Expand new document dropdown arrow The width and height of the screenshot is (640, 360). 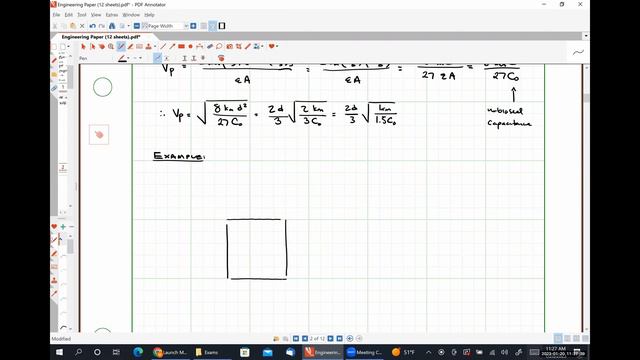(x=68, y=47)
